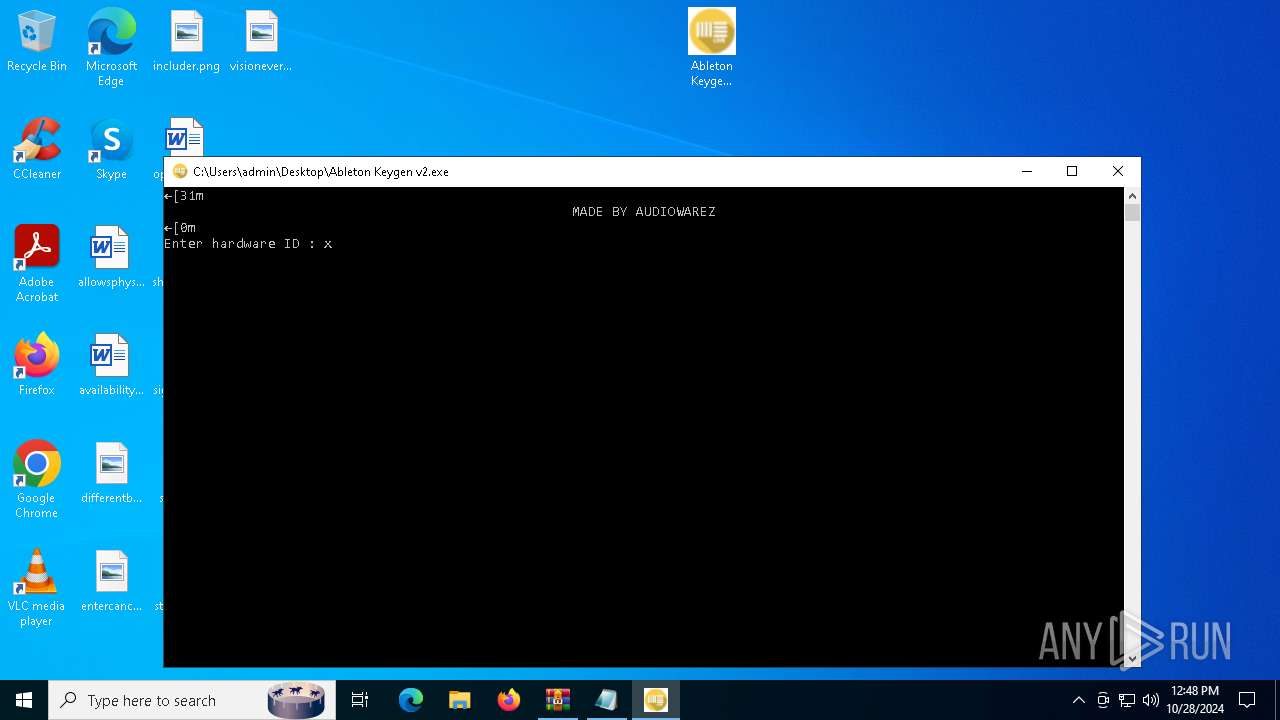
Task: Open the Recycle Bin desktop icon
Action: pyautogui.click(x=37, y=42)
